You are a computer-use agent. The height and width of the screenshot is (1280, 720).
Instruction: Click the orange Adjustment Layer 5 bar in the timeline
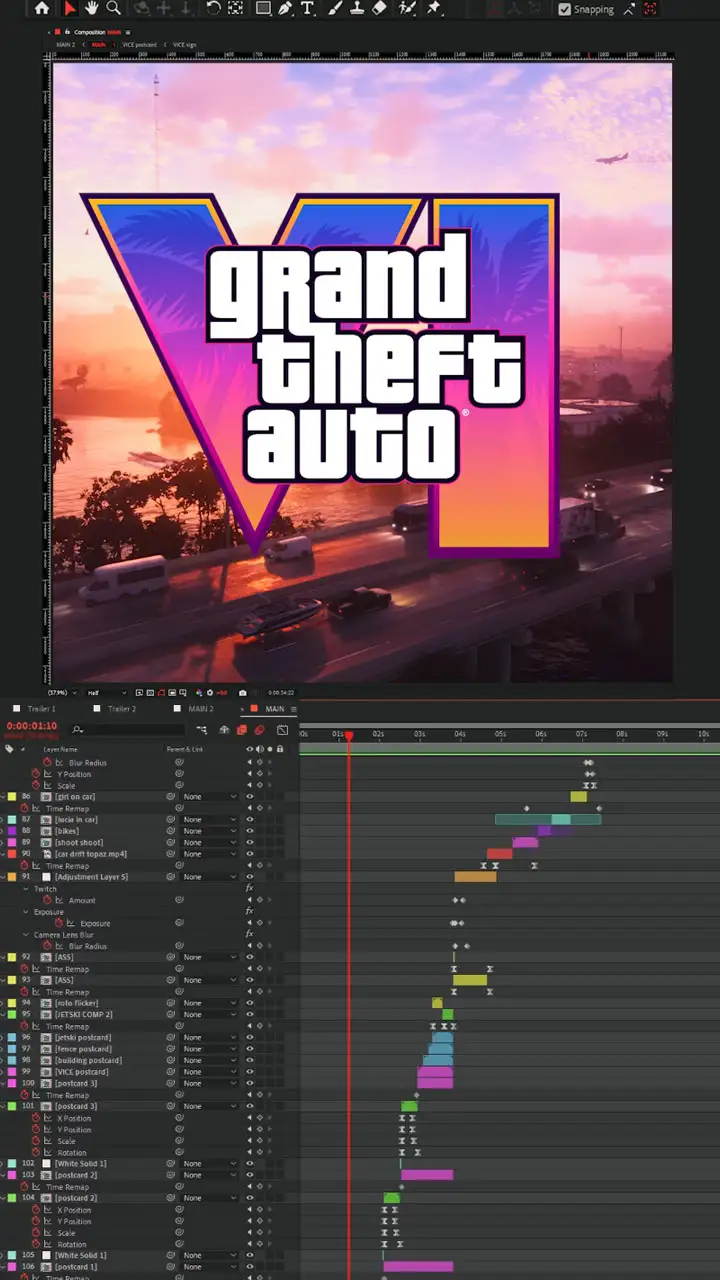coord(475,877)
